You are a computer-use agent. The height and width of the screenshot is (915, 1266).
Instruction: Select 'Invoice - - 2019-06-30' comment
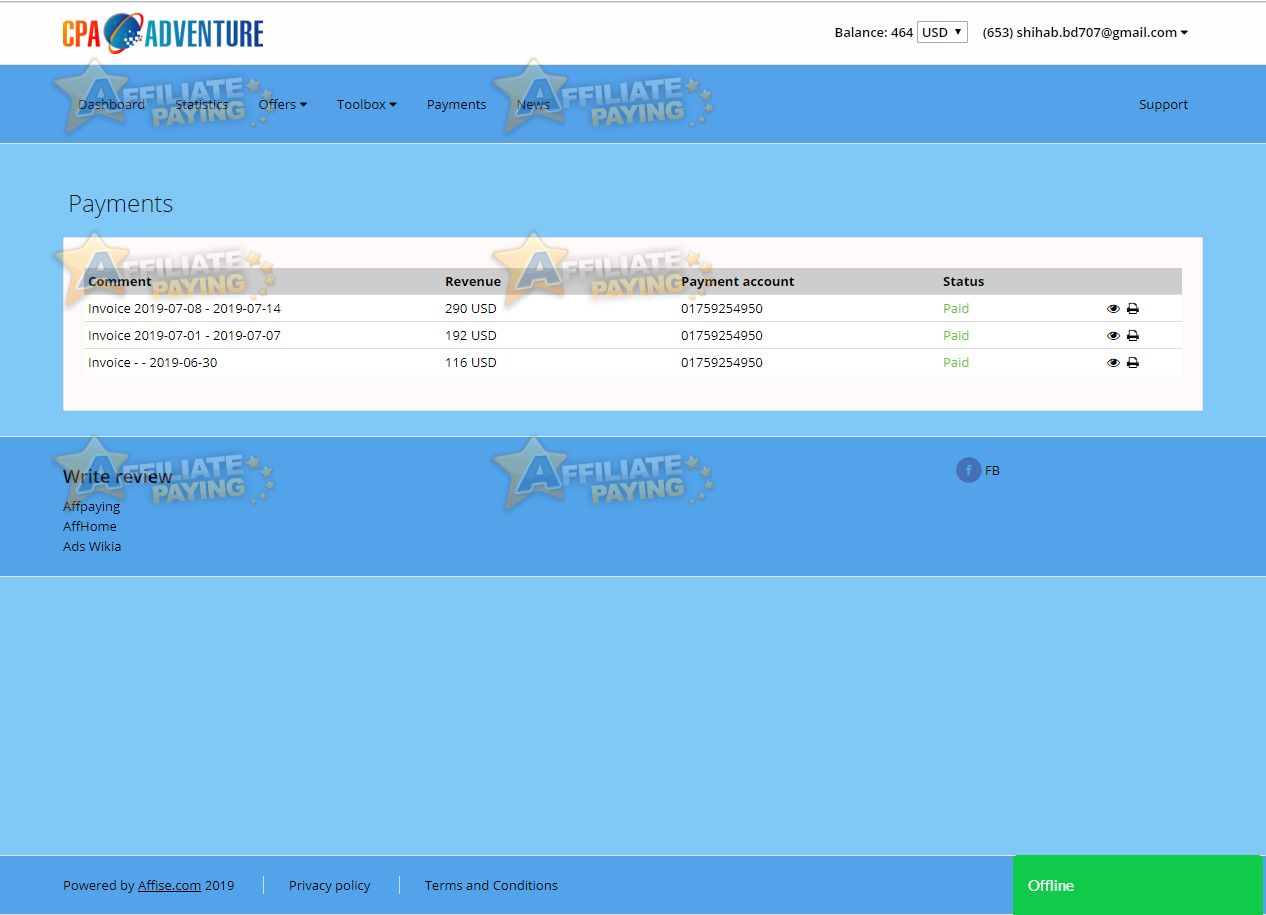point(152,363)
